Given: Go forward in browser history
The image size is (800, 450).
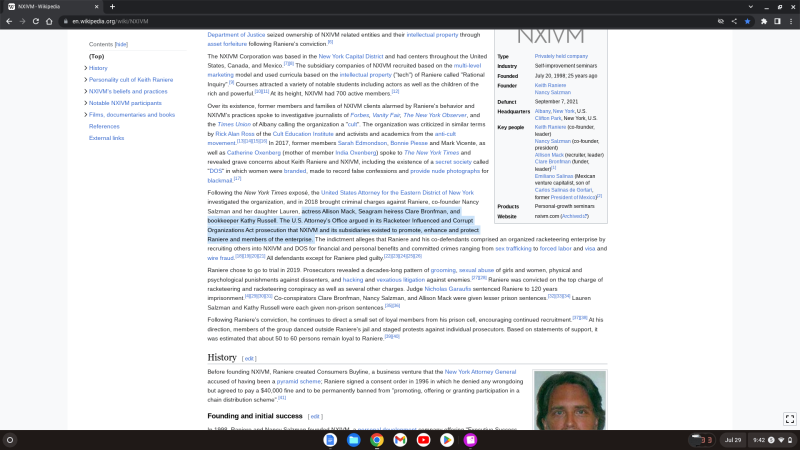Looking at the screenshot, I should [22, 21].
